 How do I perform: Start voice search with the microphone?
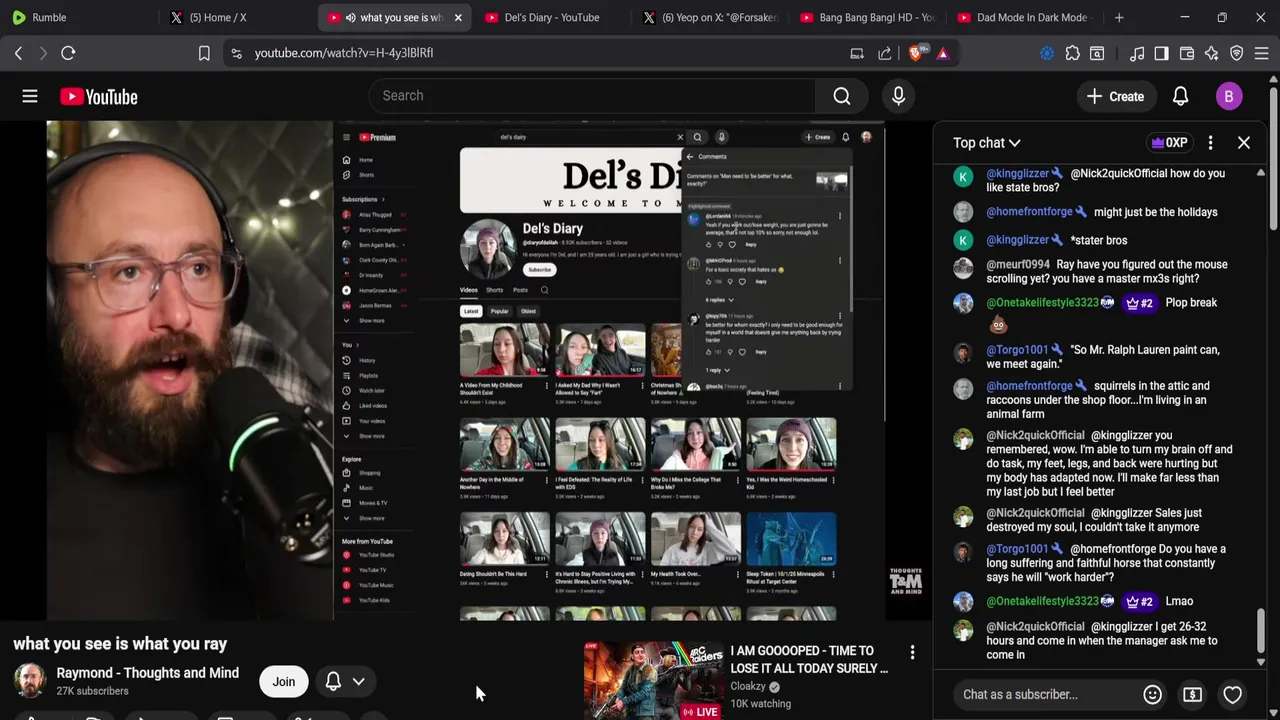click(x=898, y=96)
